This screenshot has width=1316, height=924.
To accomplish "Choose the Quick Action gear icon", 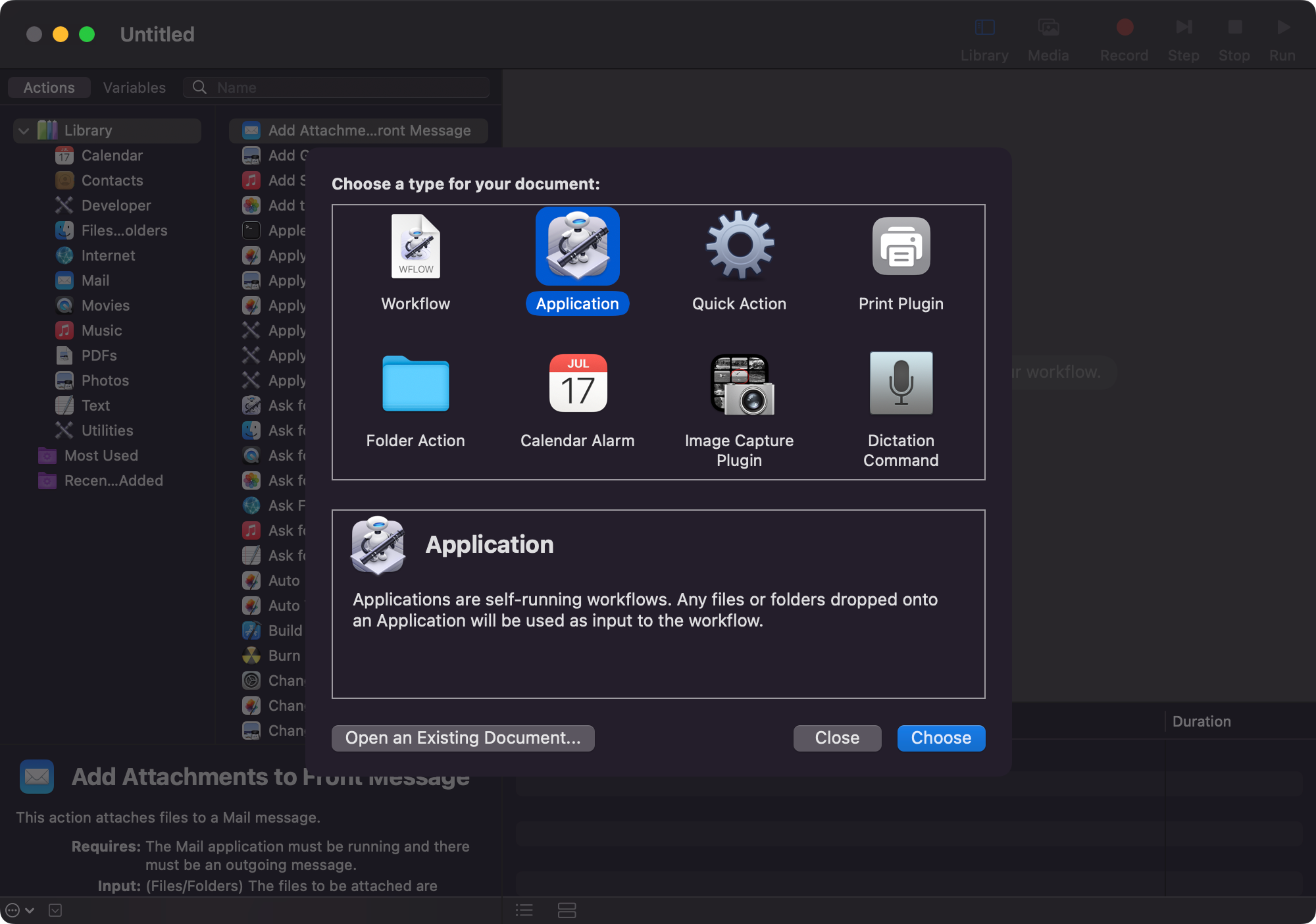I will [x=739, y=247].
